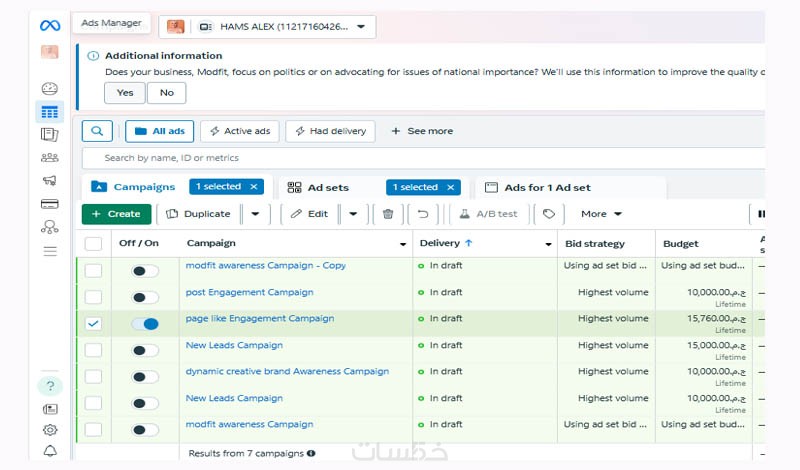
Task: Click the green Create button
Action: 116,214
